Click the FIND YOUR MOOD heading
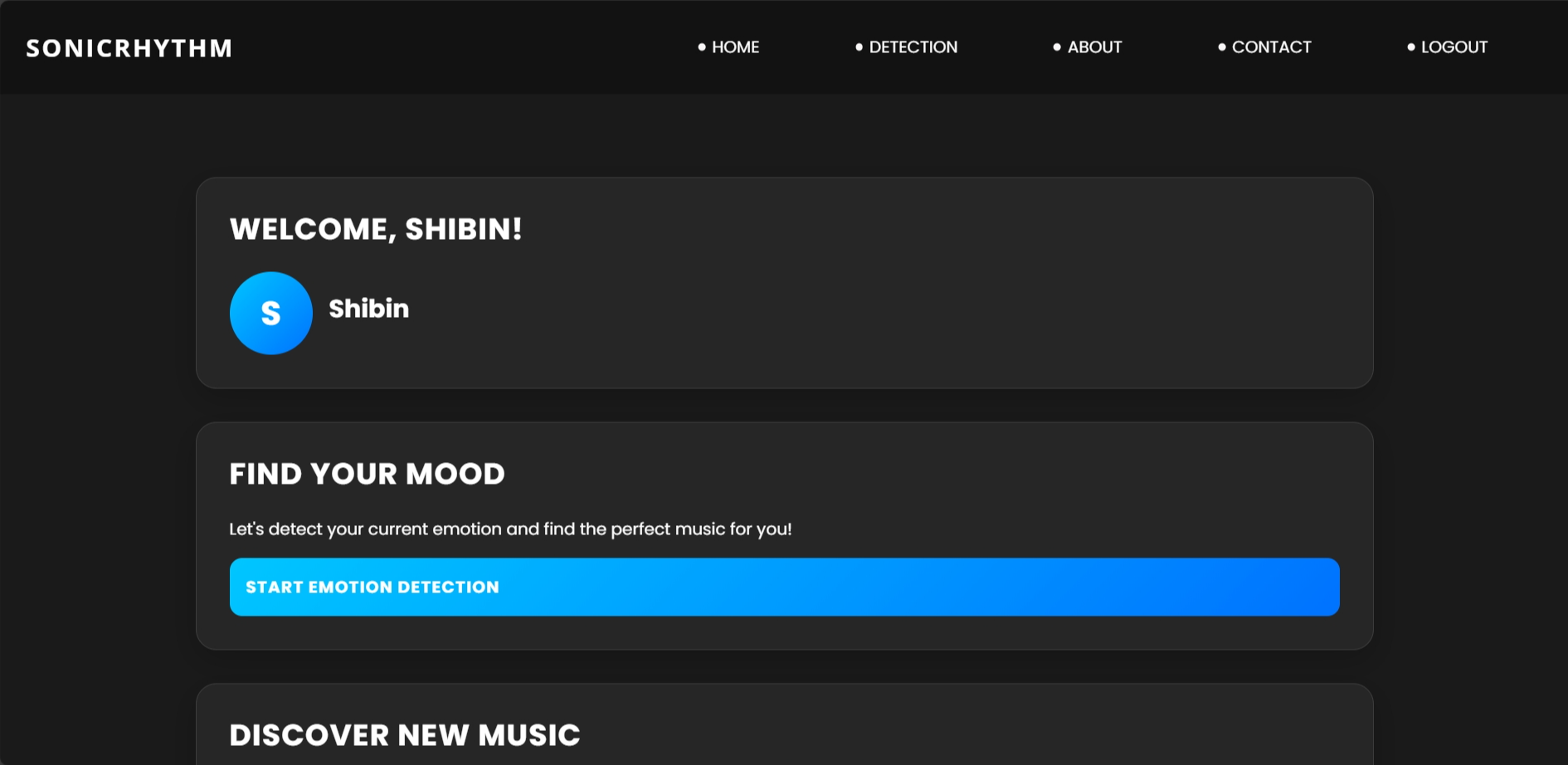1568x765 pixels. tap(368, 474)
